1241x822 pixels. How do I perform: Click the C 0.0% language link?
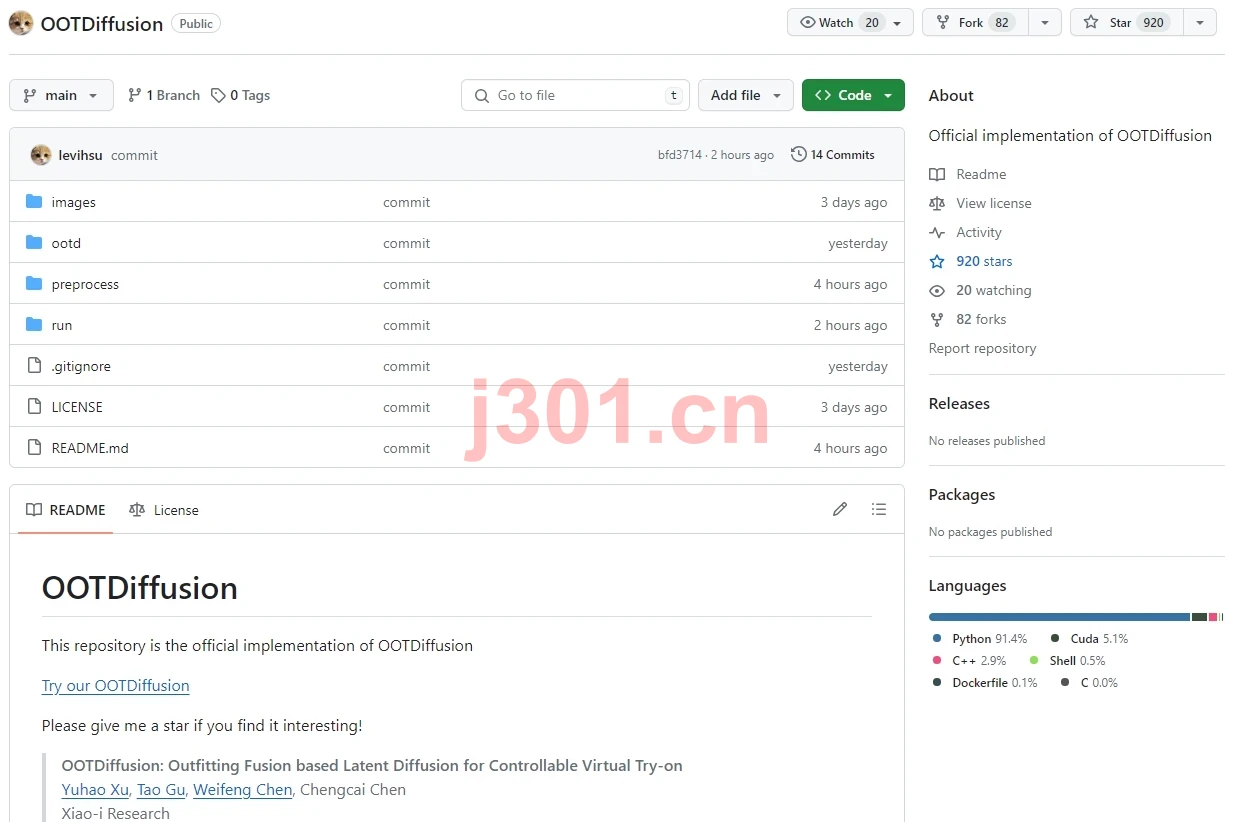click(1090, 683)
